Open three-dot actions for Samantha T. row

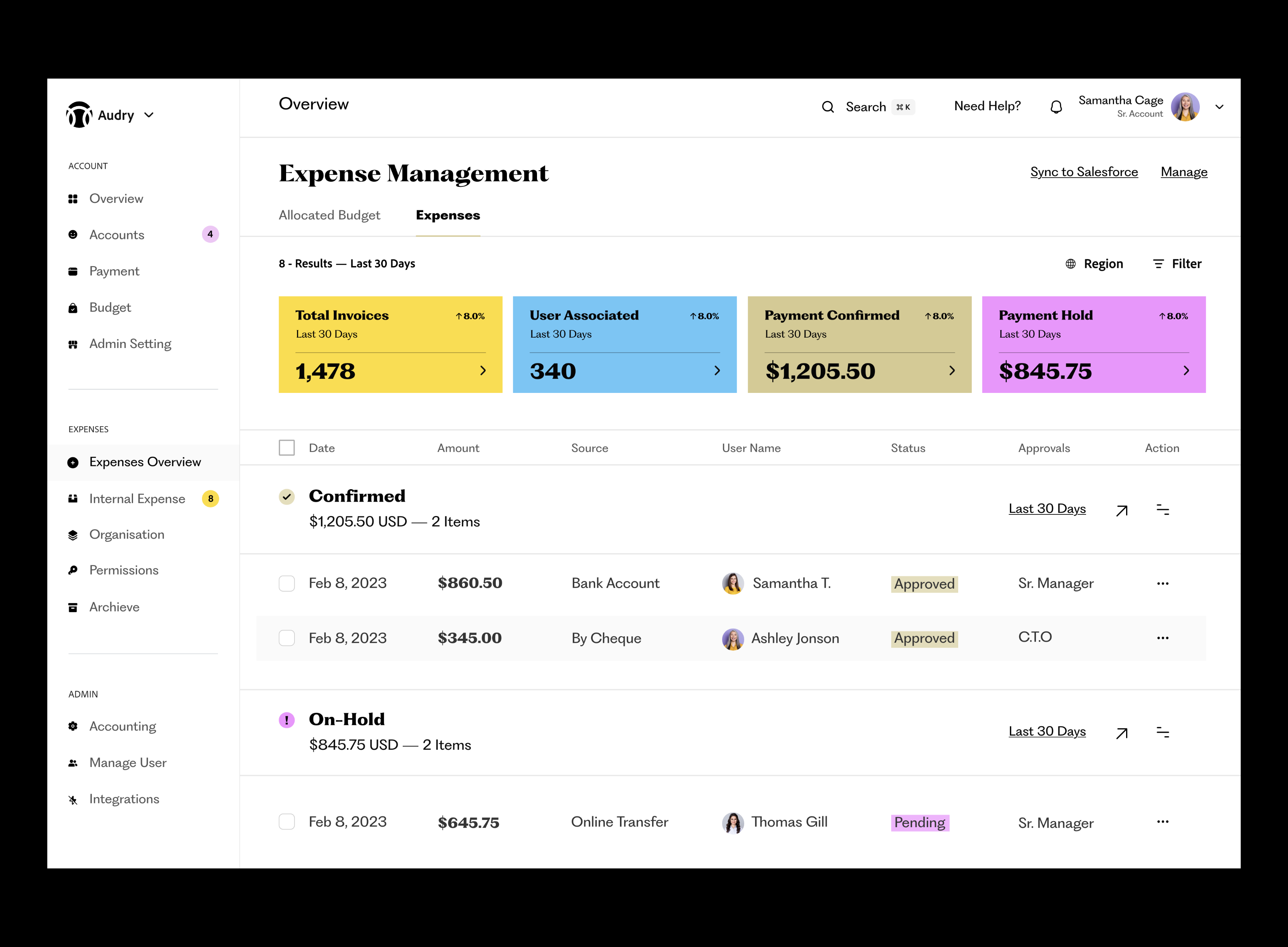[1163, 584]
